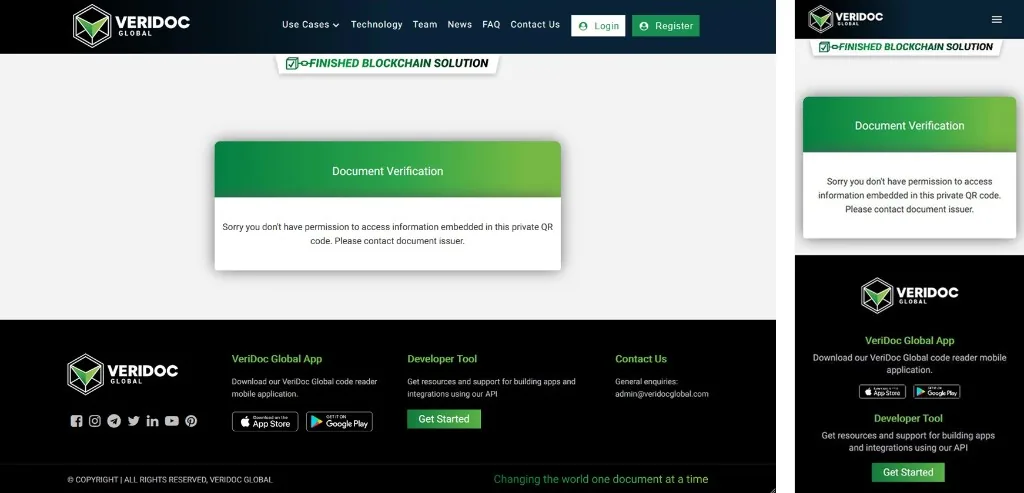Screen dimensions: 1024x493
Task: Click Google Play badge in mobile view
Action: pyautogui.click(x=936, y=392)
